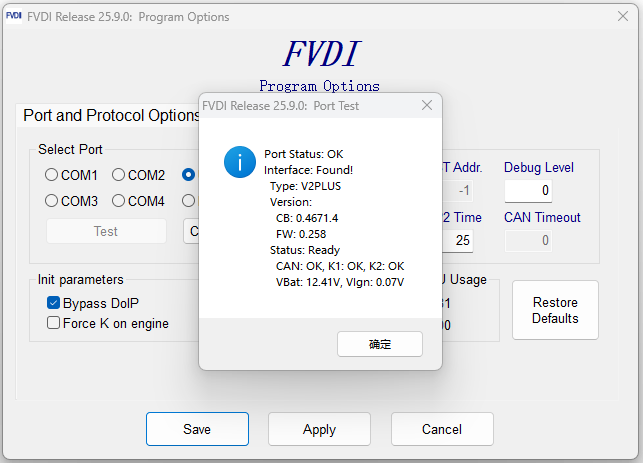Apply the current settings
This screenshot has height=463, width=643.
319,429
